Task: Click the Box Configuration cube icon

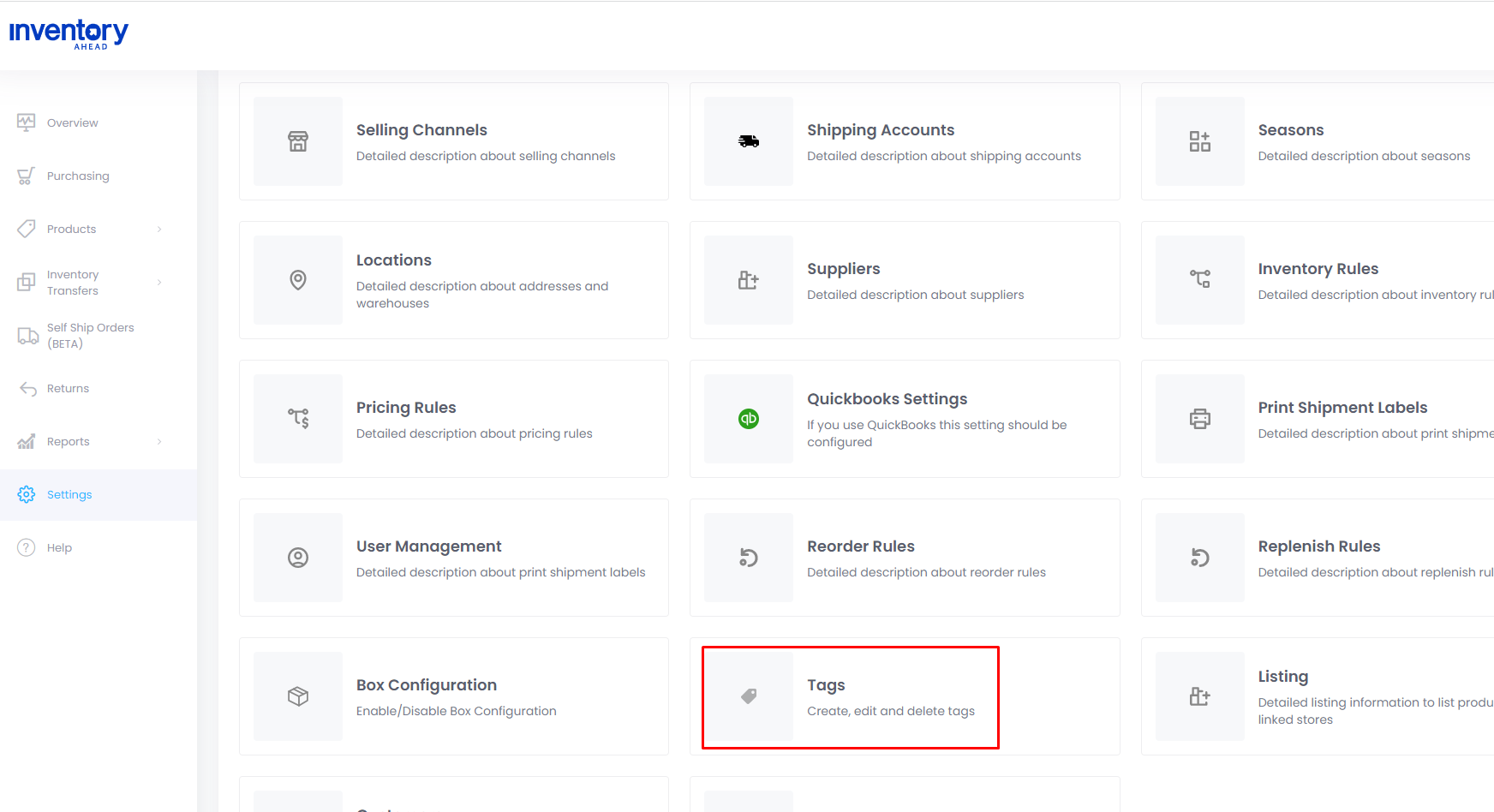Action: coord(298,696)
